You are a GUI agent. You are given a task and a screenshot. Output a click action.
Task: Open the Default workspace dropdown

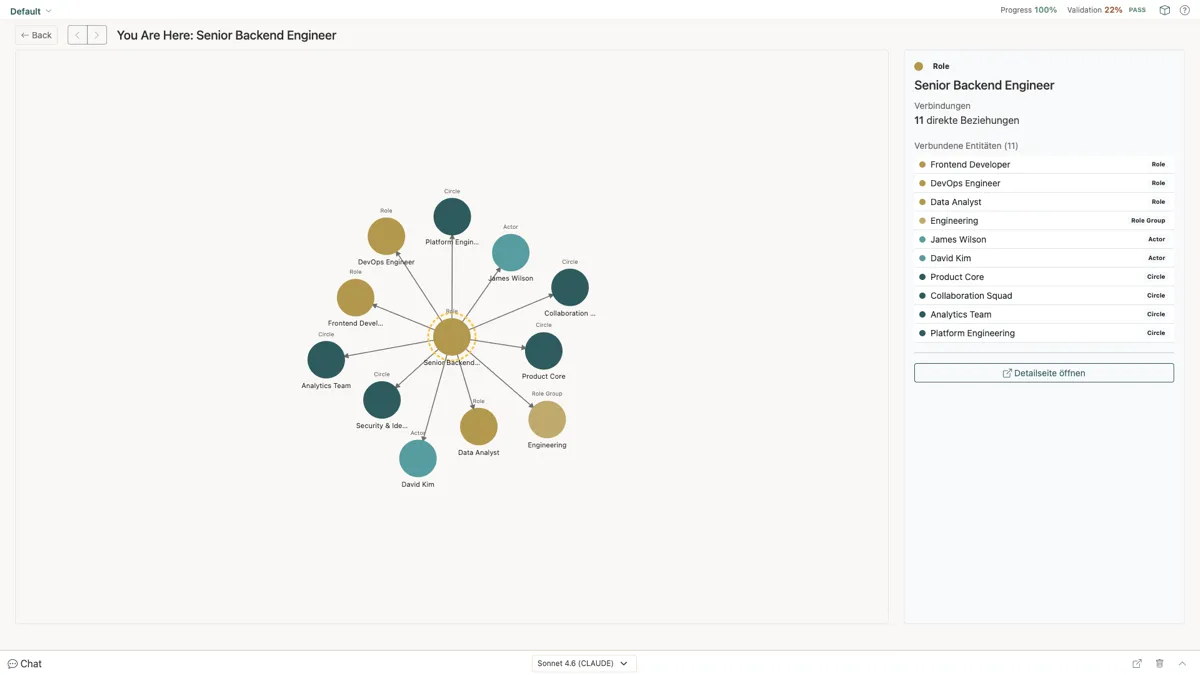(31, 11)
